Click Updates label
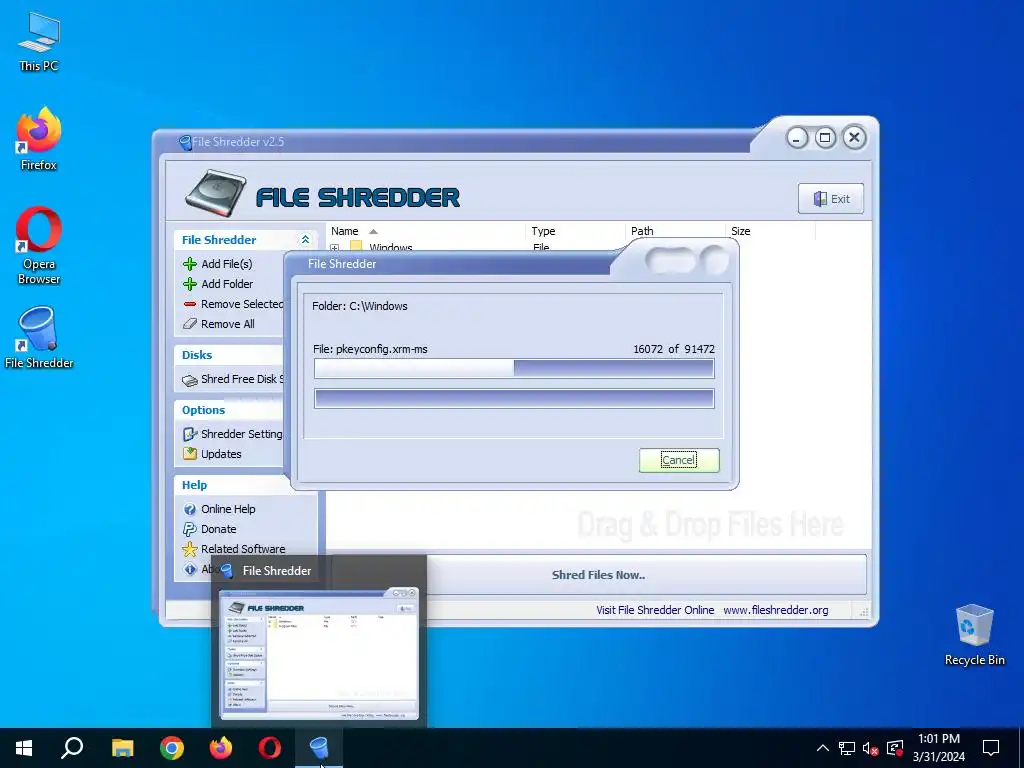The height and width of the screenshot is (768, 1024). click(x=221, y=454)
